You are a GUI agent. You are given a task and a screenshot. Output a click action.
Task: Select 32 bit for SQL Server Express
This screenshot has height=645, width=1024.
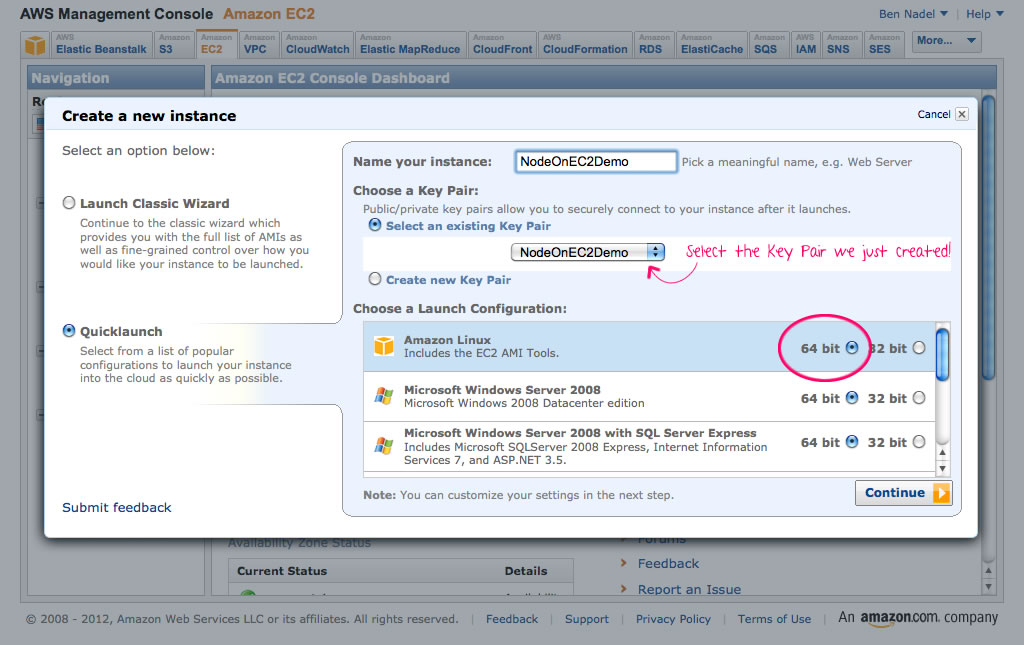(919, 442)
